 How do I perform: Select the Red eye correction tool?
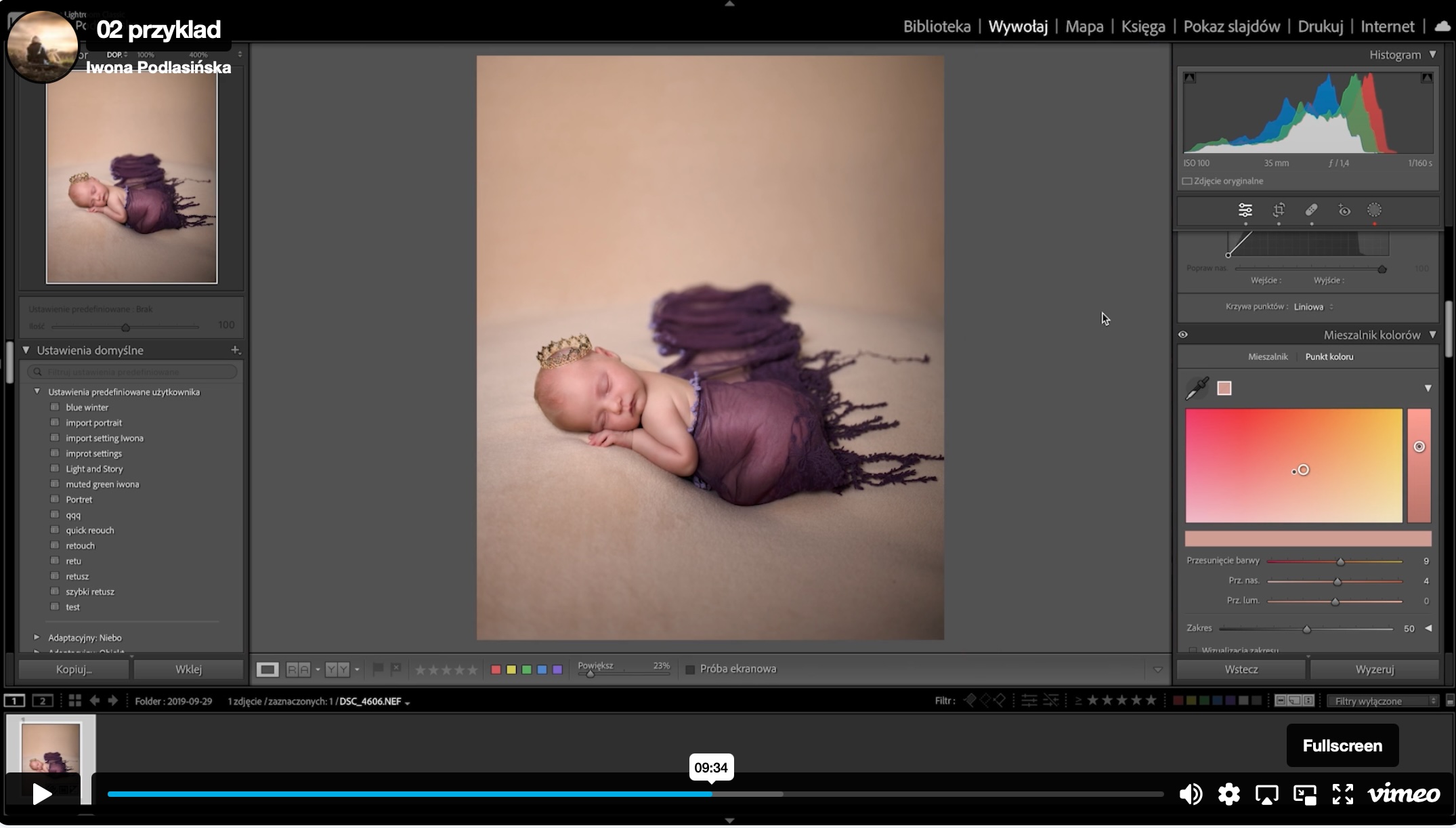[1344, 210]
